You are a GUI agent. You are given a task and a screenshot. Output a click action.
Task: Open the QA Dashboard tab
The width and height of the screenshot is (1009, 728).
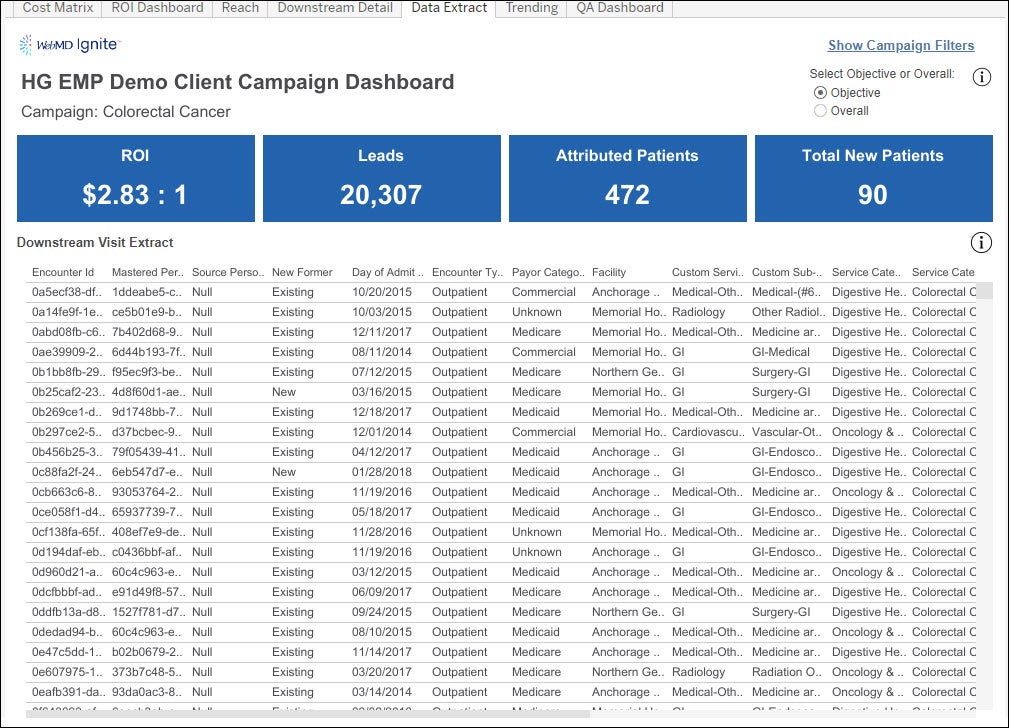pos(619,8)
